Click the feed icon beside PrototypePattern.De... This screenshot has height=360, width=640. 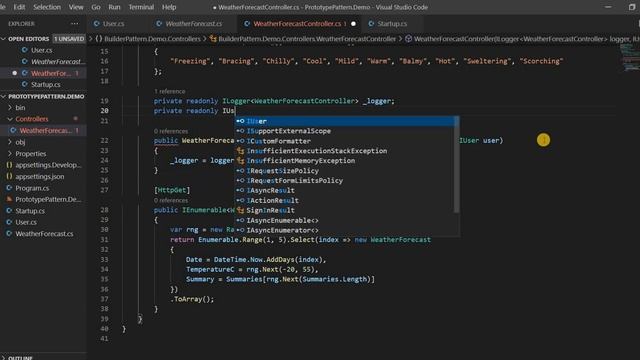coord(9,200)
